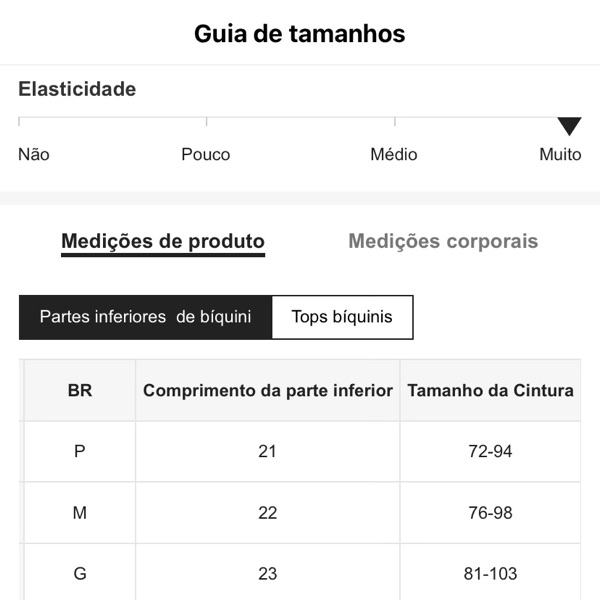Switch to Medições corporais tab
This screenshot has width=600, height=600.
coord(443,241)
